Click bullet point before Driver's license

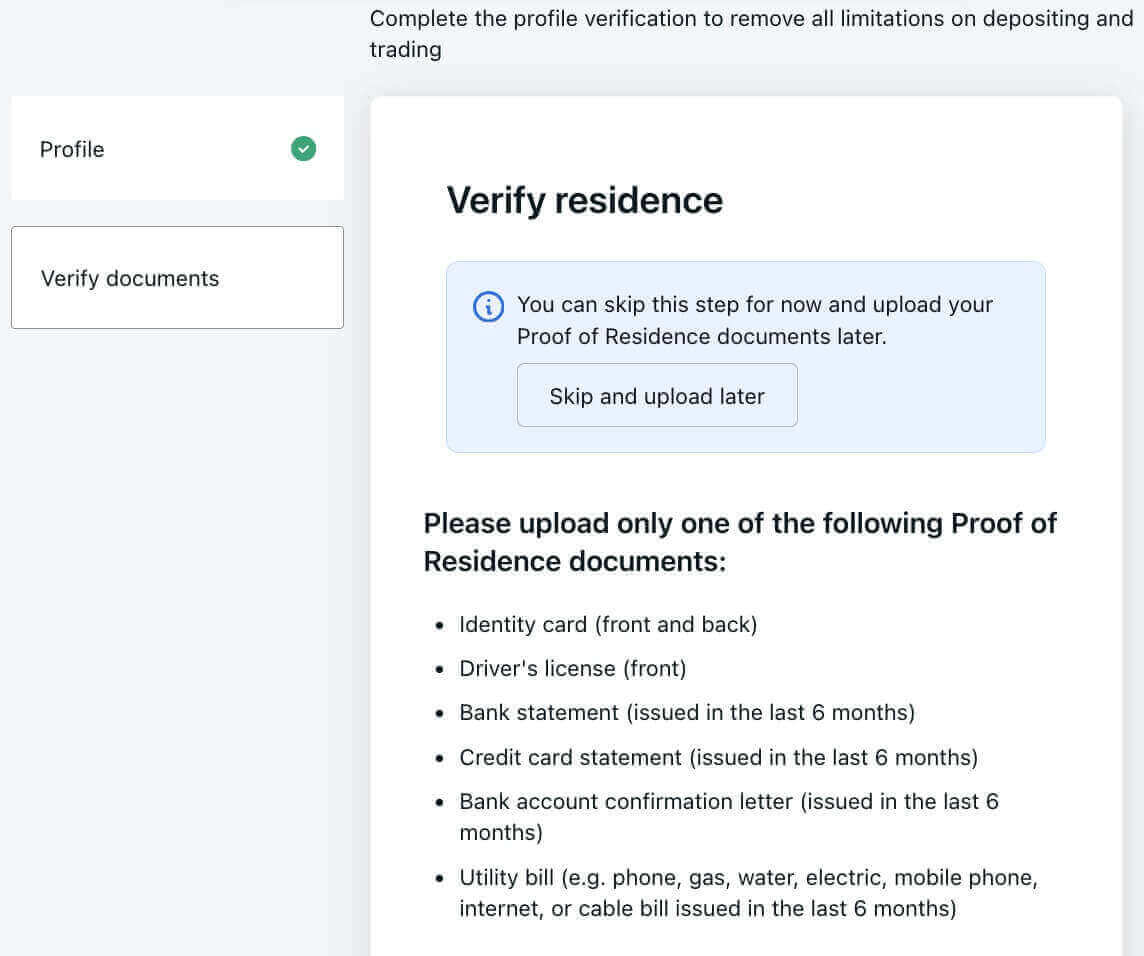click(440, 670)
